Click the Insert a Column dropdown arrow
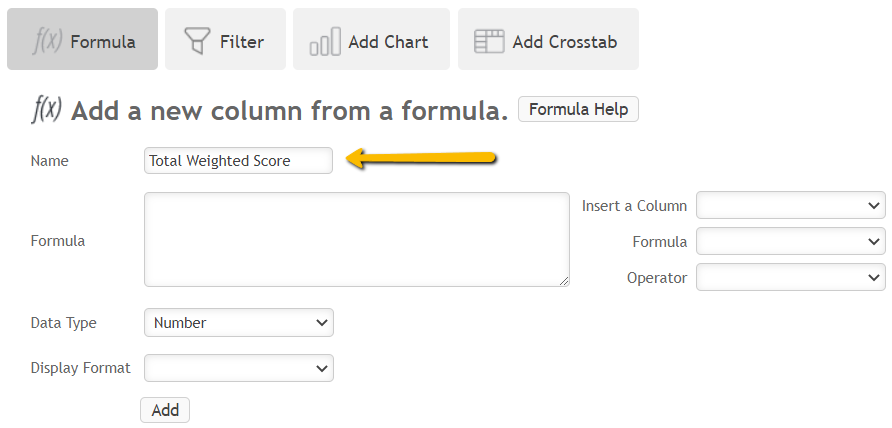892x428 pixels. click(x=874, y=205)
